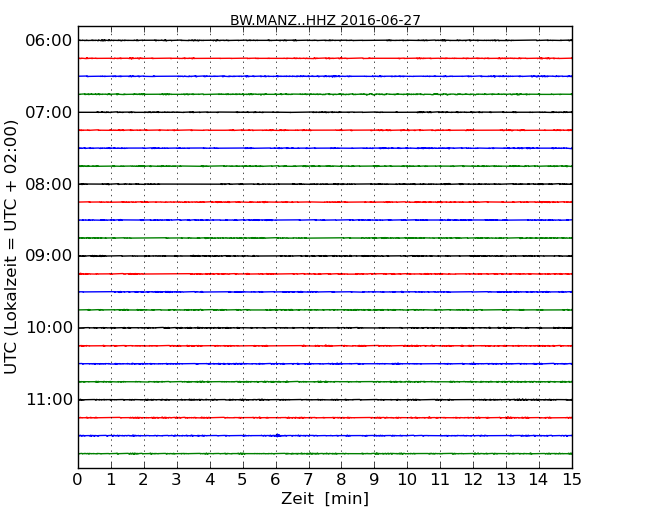Click the red trace just below 08:00
650x520 pixels.
[325, 202]
